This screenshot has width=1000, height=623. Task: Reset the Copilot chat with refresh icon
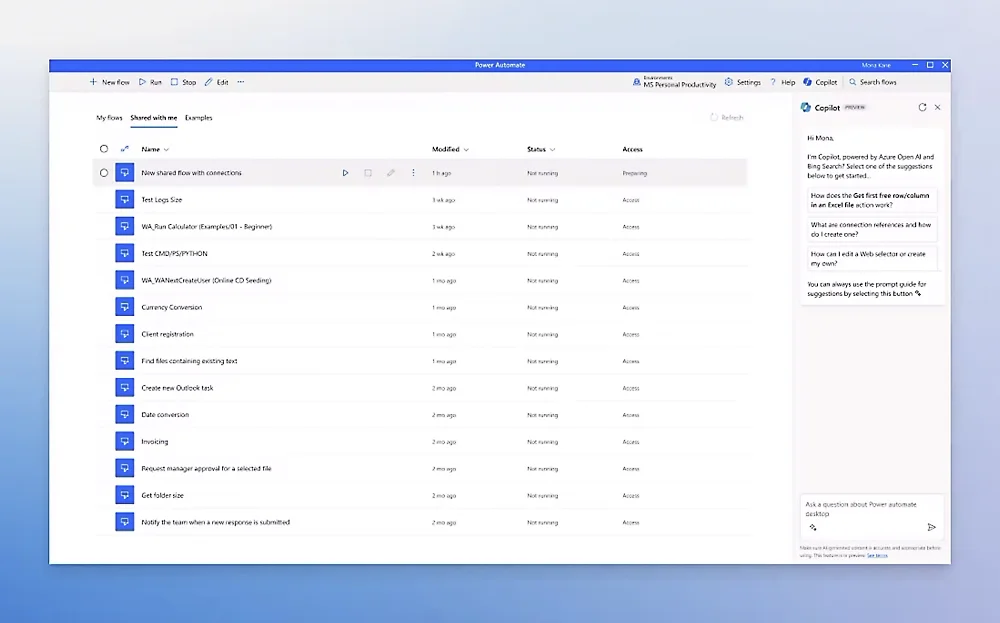pos(922,107)
